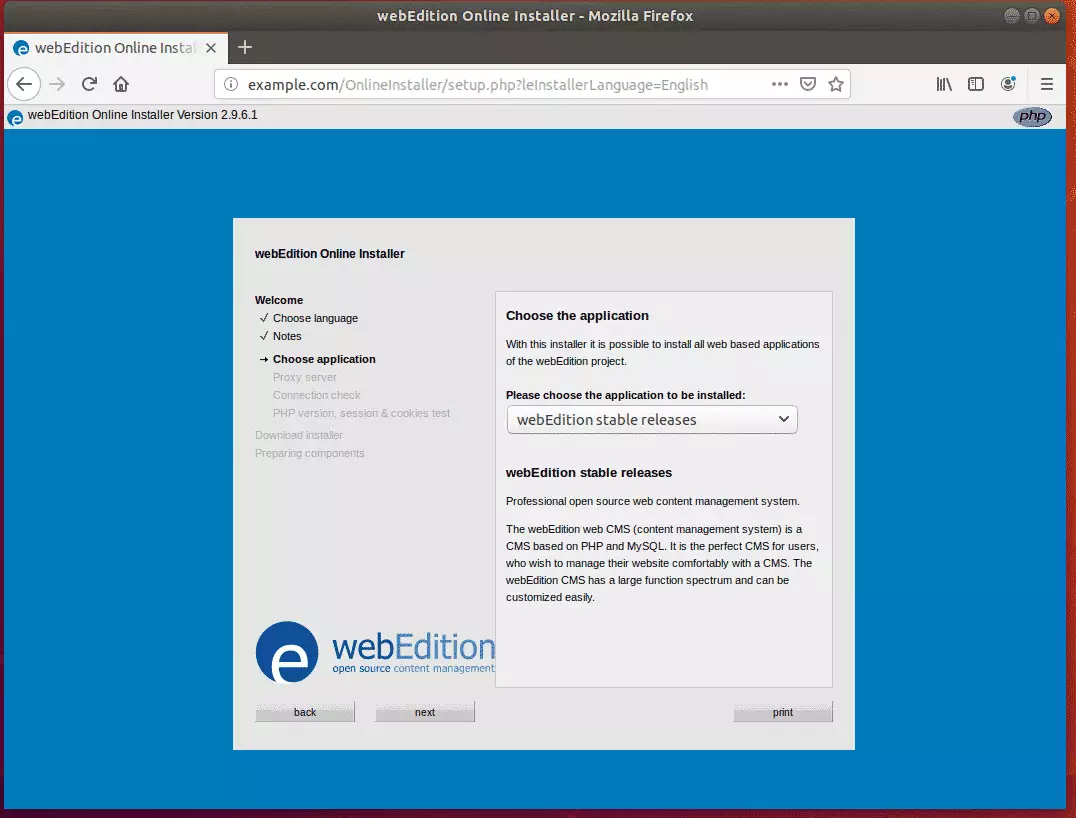Click the Download installer step
The image size is (1076, 818).
pos(299,435)
